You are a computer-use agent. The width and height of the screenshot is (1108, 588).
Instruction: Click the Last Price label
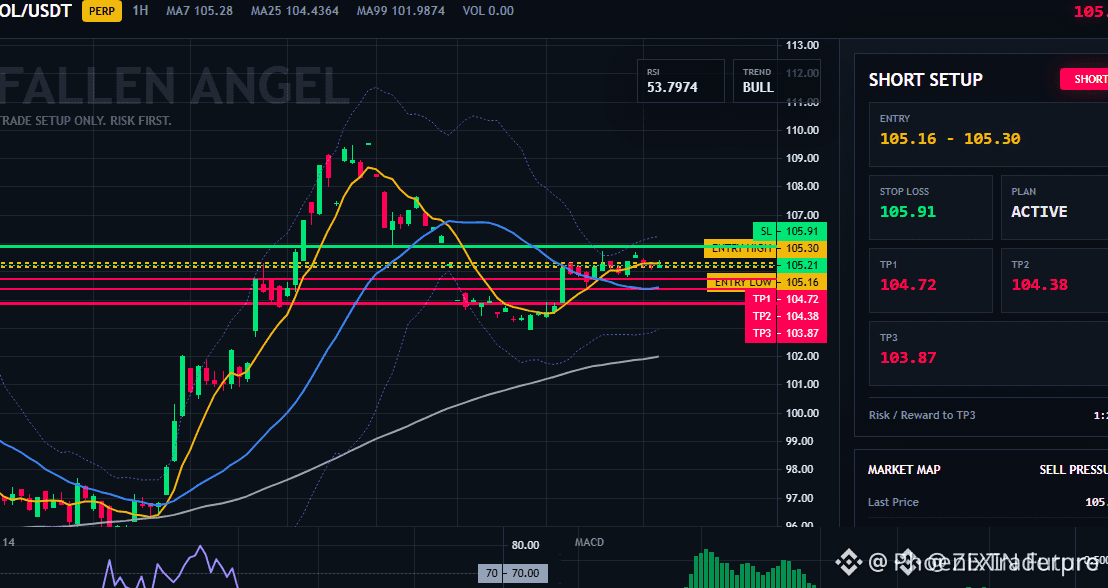coord(893,502)
